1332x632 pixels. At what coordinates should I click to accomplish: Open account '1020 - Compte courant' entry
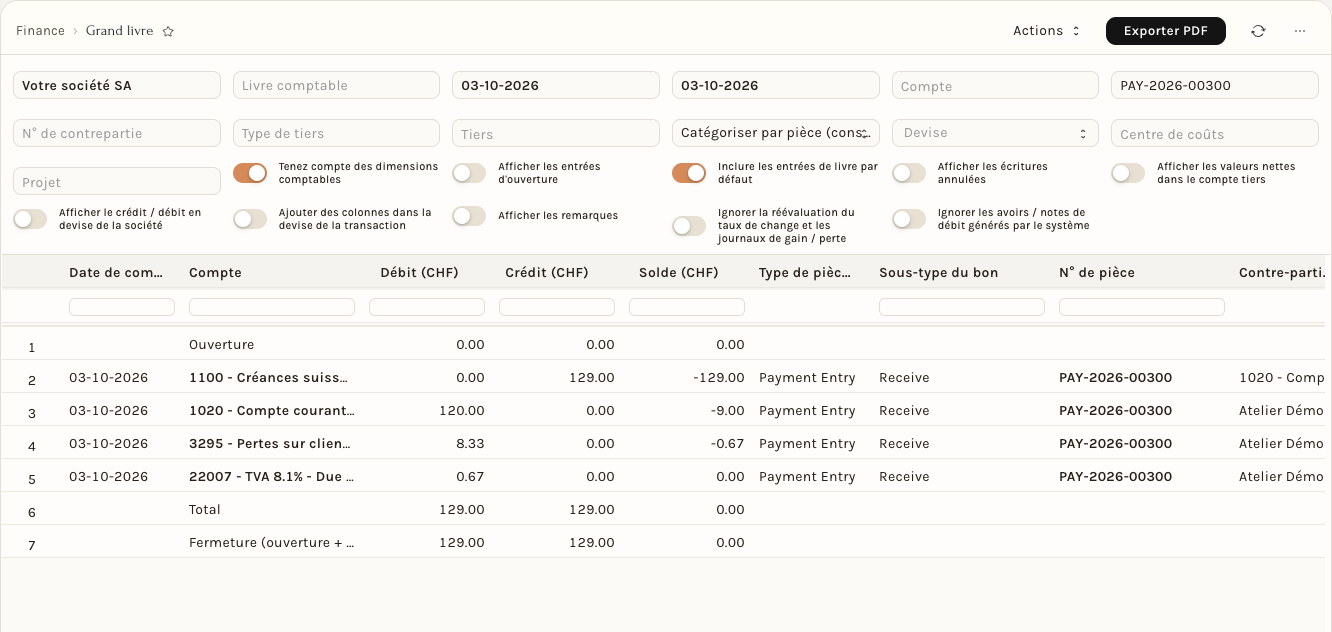click(271, 411)
